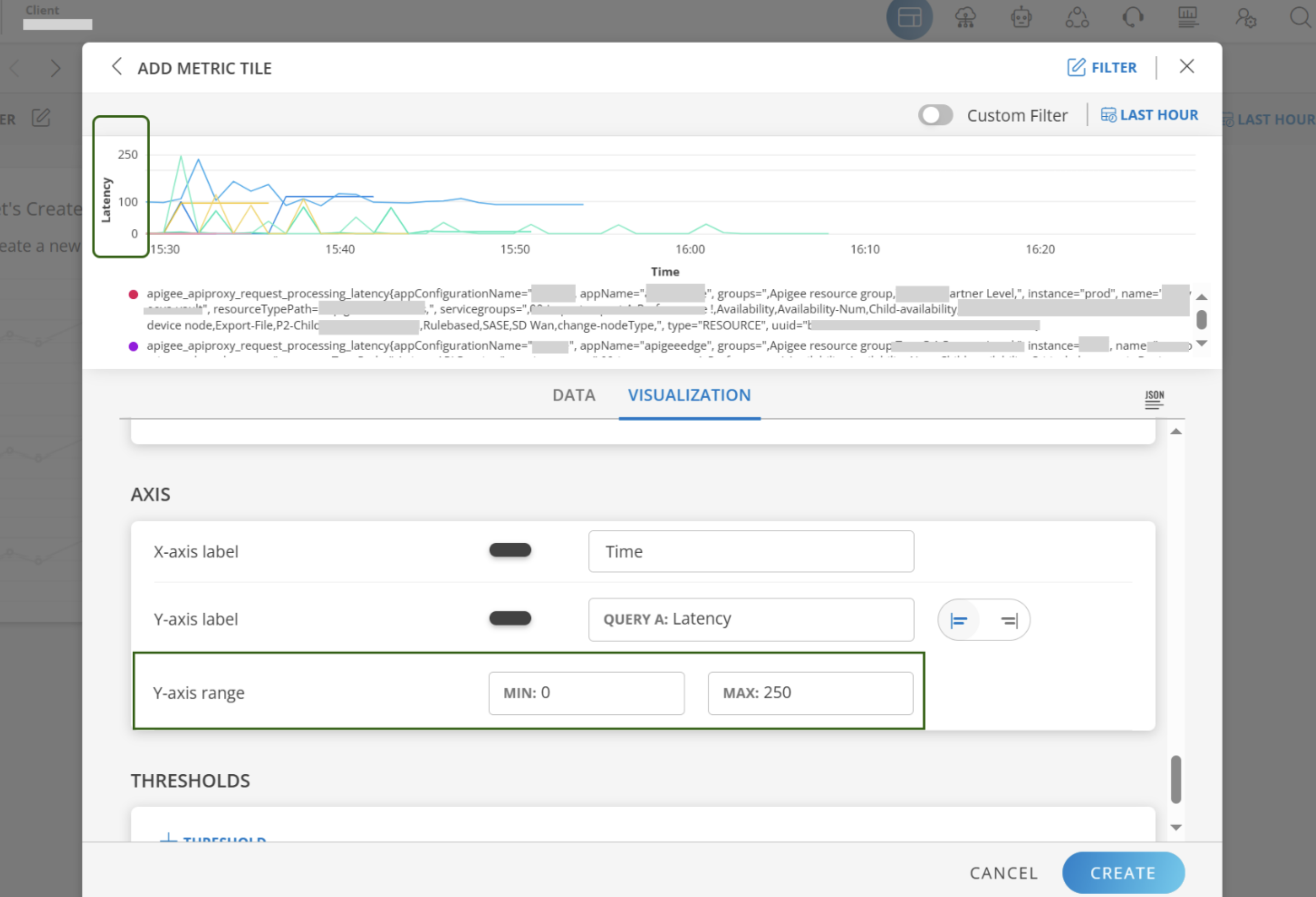Go to the next page in the background dashboard

coord(55,68)
